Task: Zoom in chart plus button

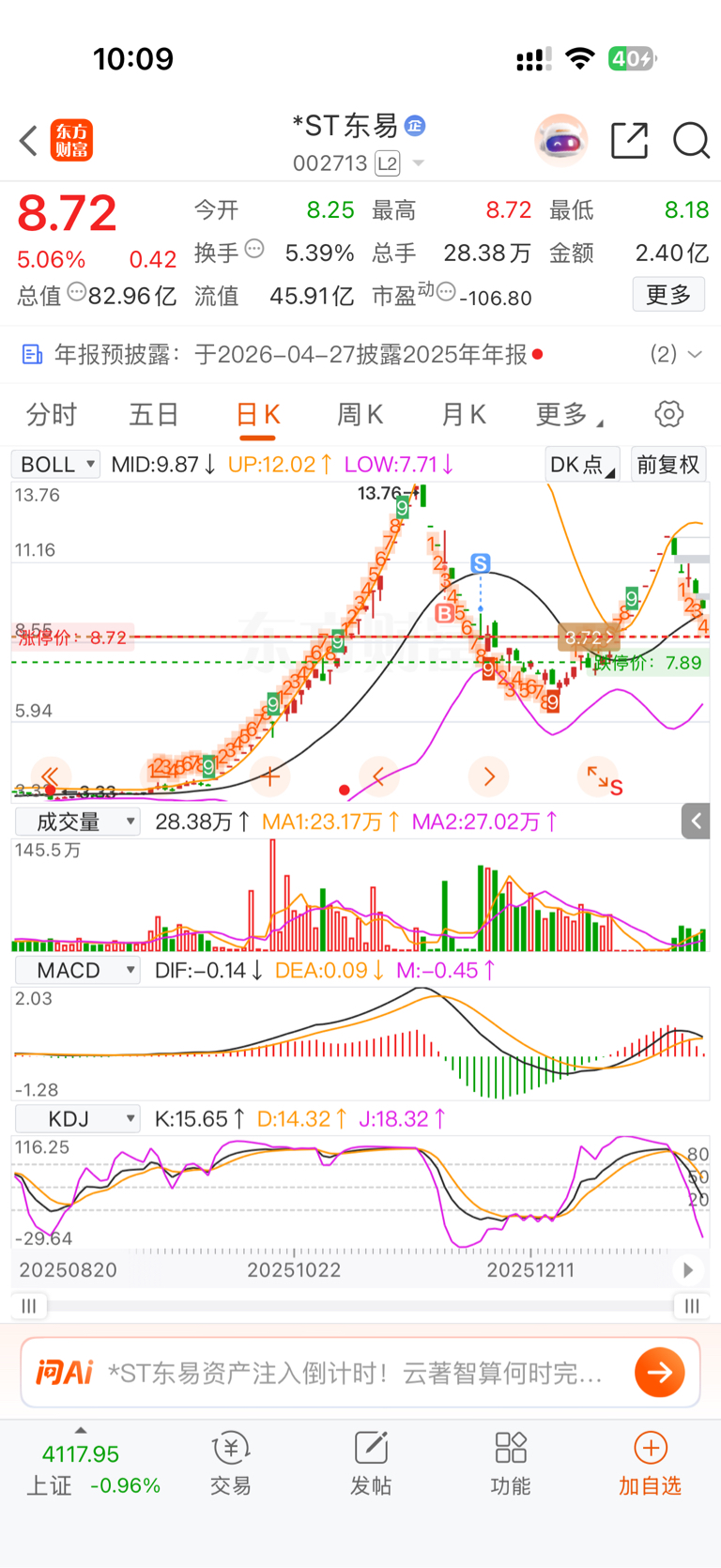Action: click(269, 776)
